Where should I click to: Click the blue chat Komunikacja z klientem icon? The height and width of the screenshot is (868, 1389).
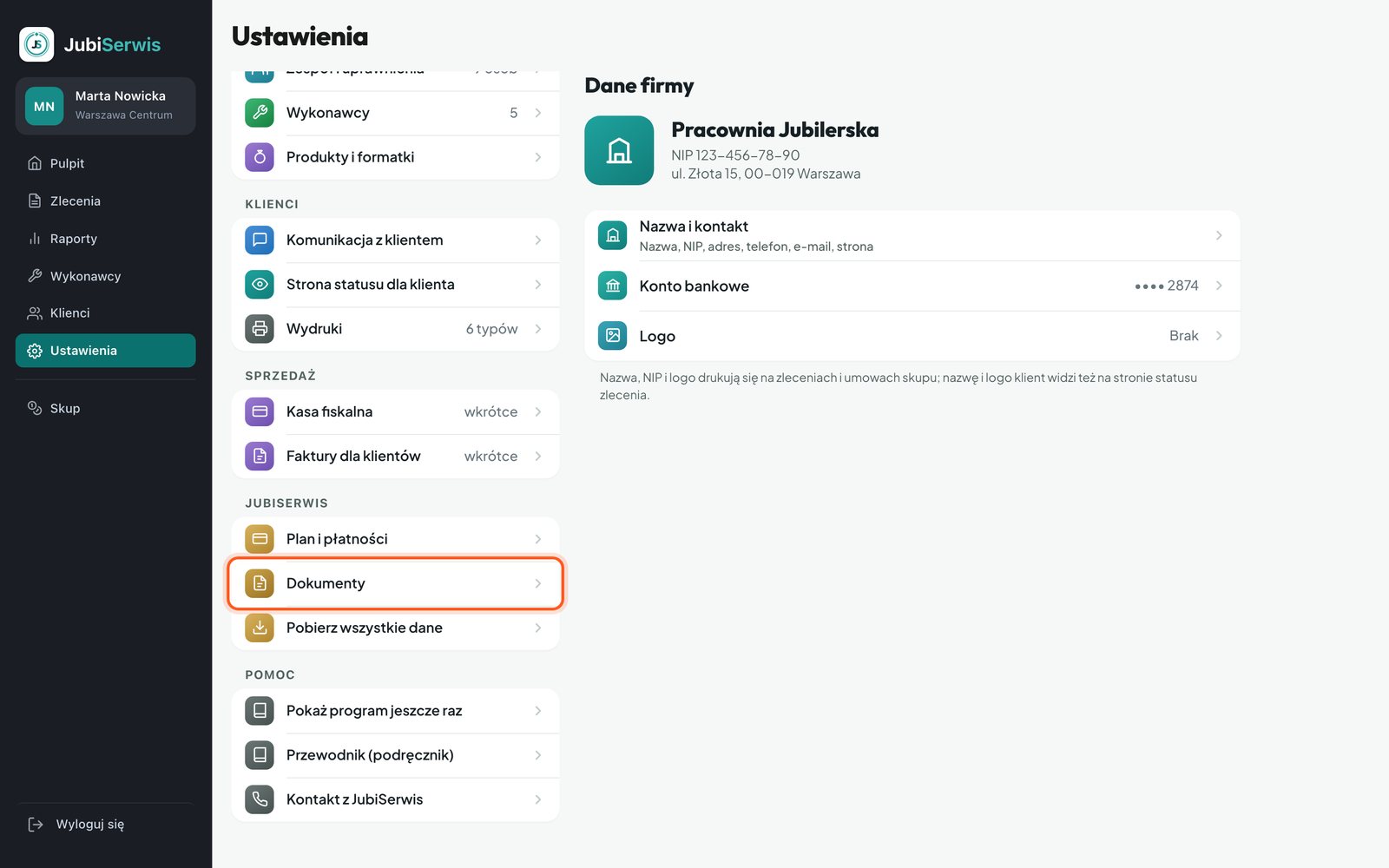point(260,240)
